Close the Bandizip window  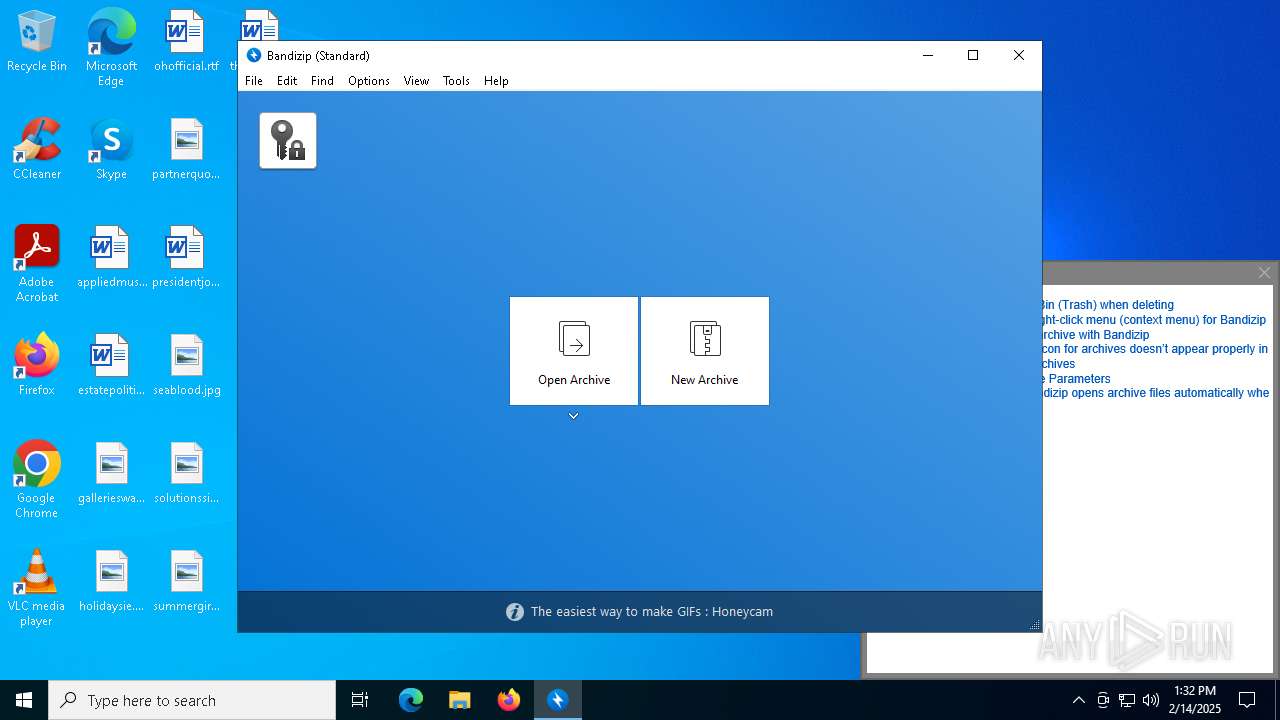click(1019, 56)
